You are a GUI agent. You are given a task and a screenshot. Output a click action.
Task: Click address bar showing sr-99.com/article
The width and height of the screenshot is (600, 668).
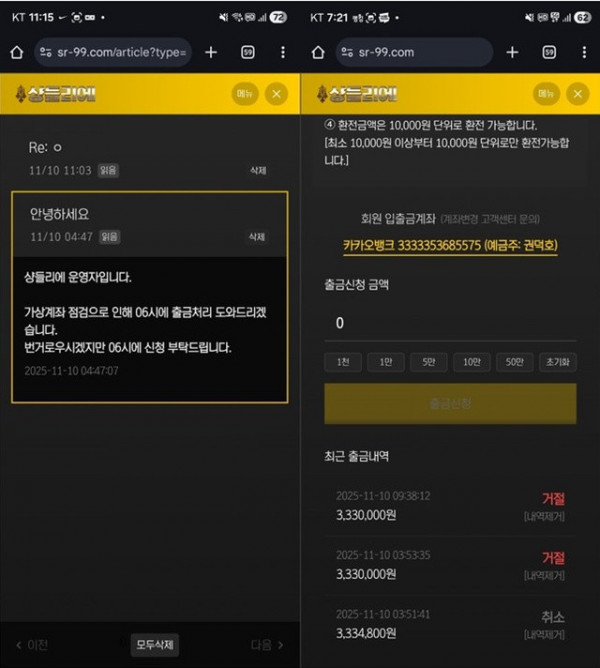click(111, 52)
